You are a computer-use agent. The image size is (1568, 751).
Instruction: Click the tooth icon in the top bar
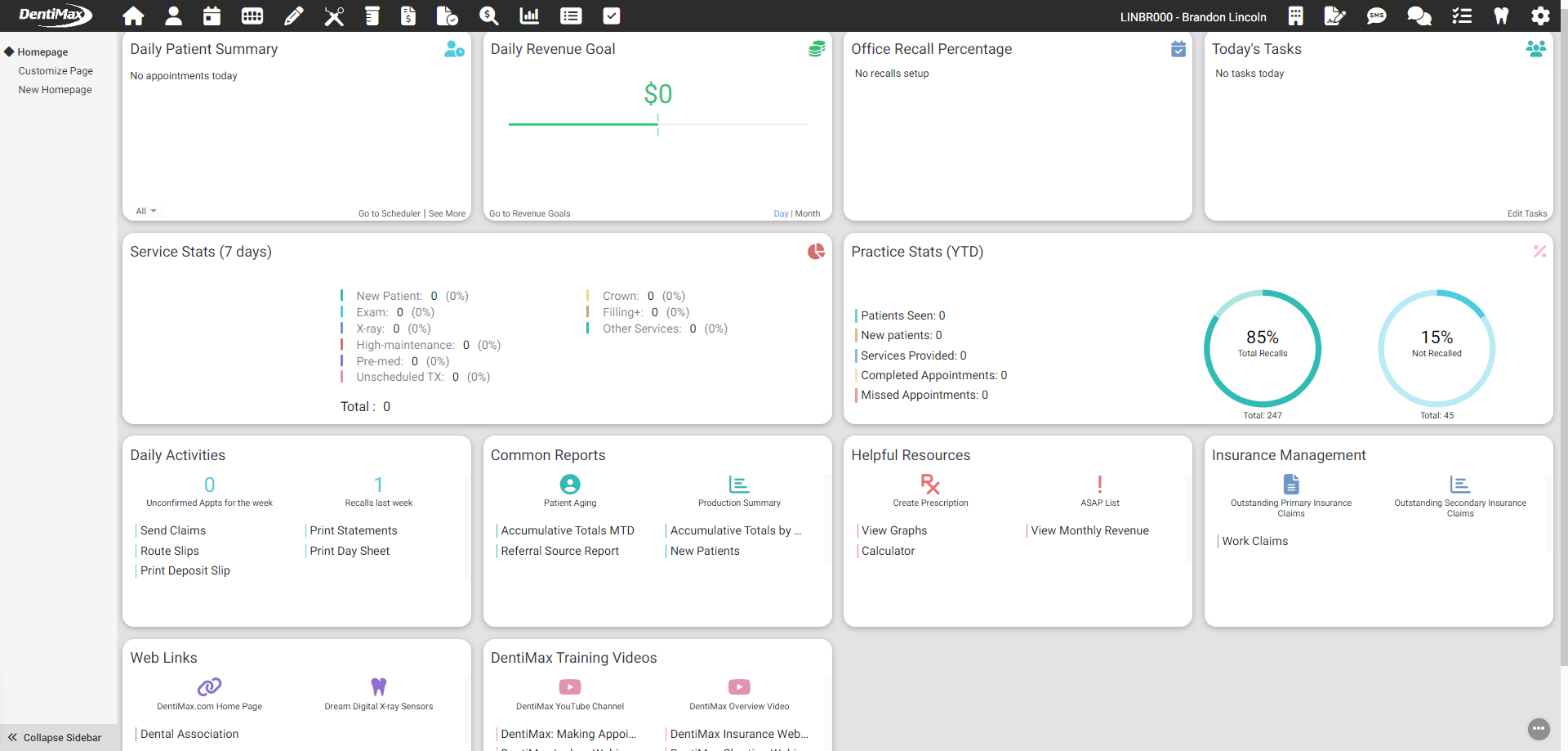1501,16
